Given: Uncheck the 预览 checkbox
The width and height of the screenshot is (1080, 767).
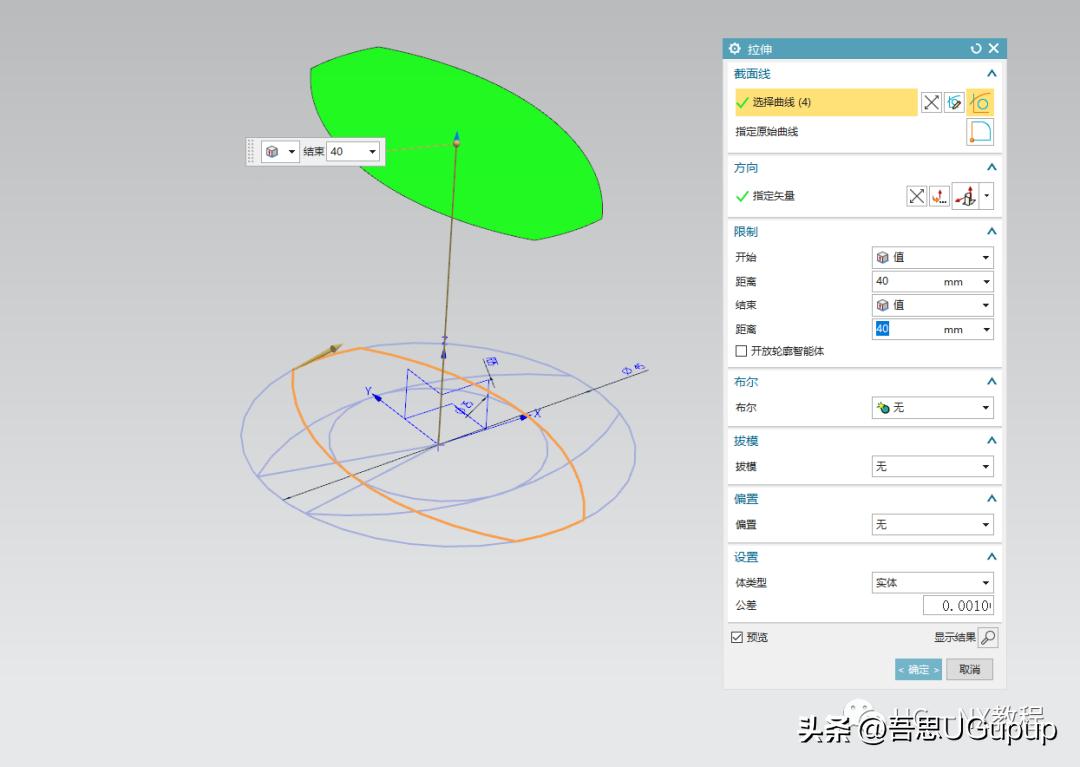Looking at the screenshot, I should point(737,637).
